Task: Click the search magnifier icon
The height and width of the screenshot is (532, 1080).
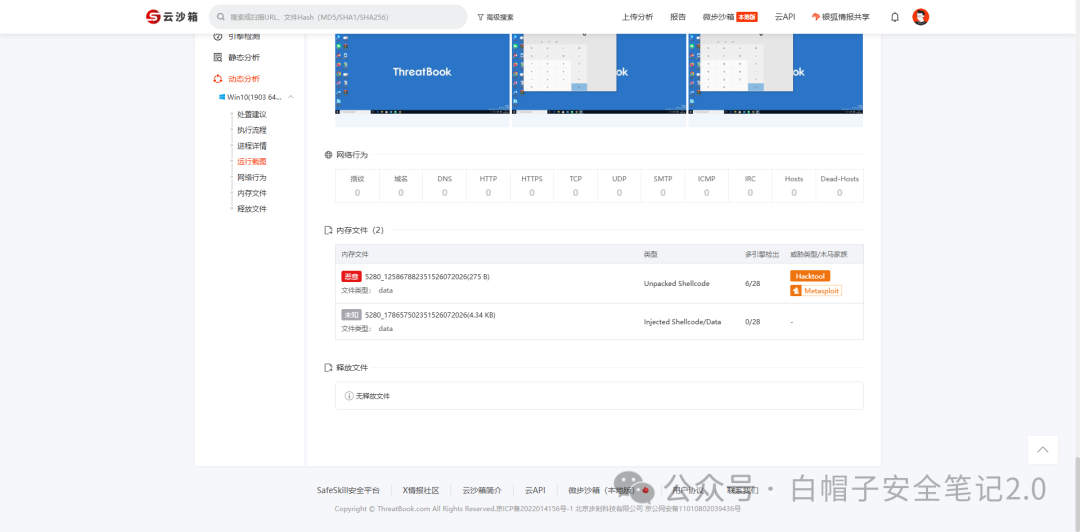Action: pos(220,17)
